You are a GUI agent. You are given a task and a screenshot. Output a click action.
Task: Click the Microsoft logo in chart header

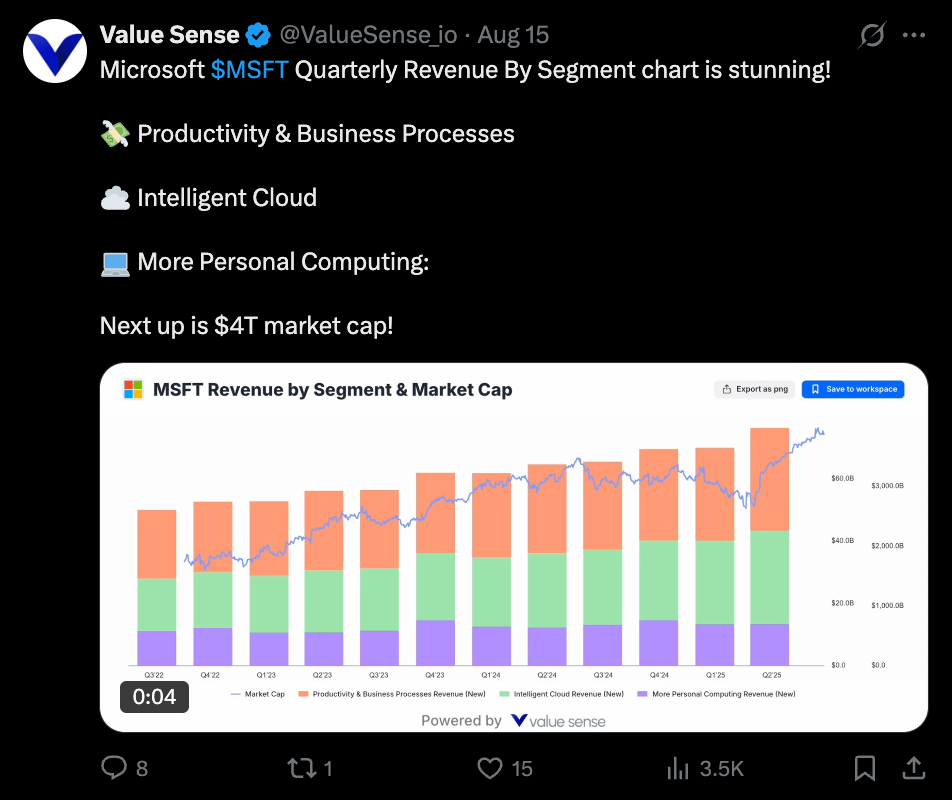pyautogui.click(x=133, y=389)
